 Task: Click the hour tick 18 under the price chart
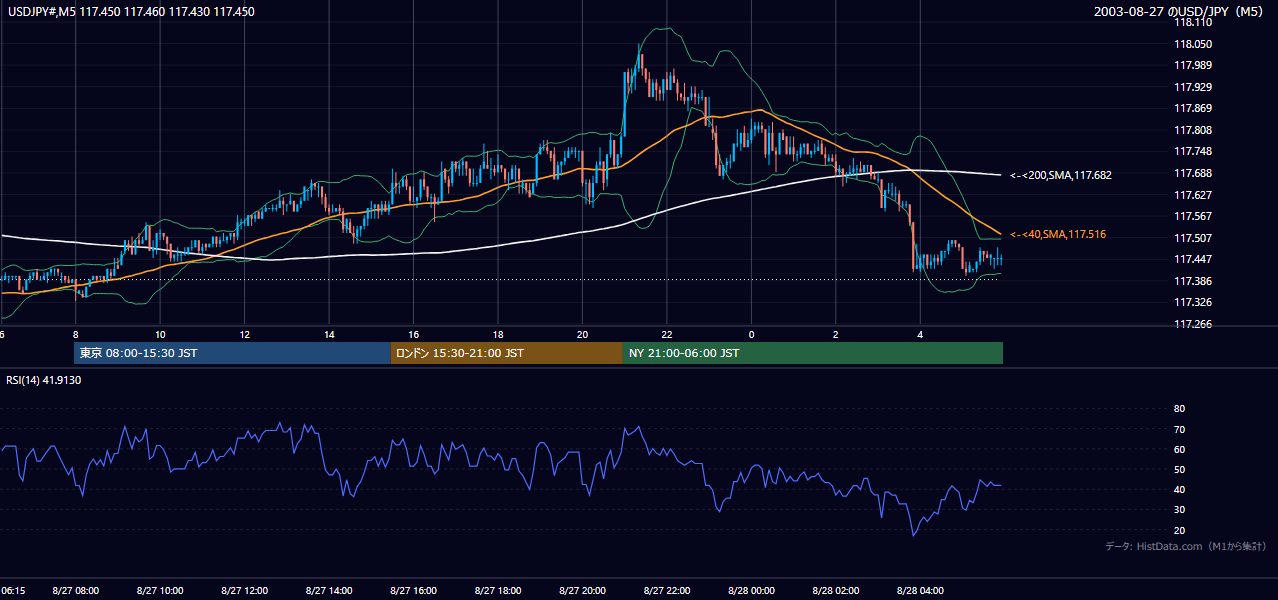[x=498, y=334]
